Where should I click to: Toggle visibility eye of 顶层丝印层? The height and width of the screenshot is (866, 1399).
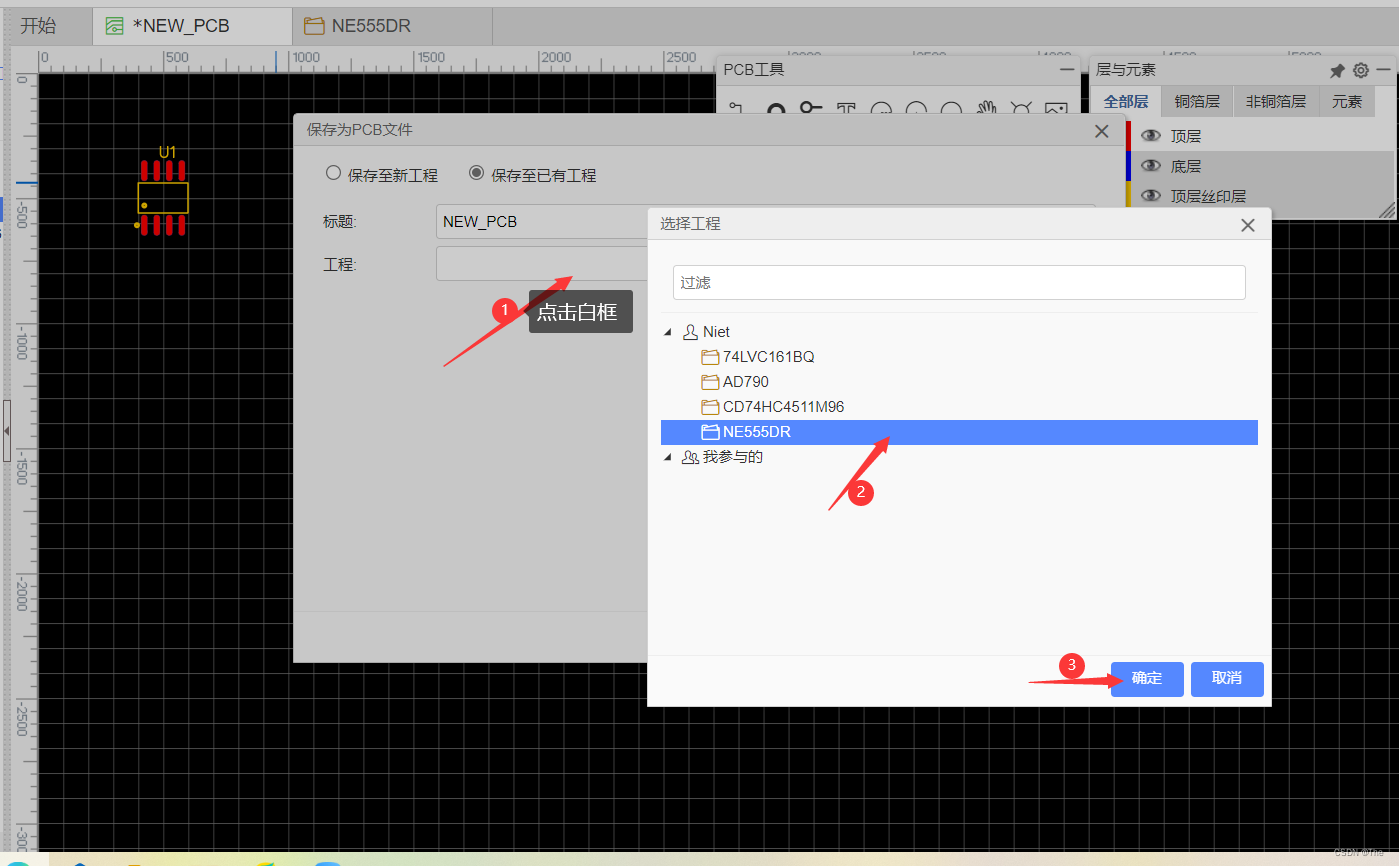click(1151, 196)
